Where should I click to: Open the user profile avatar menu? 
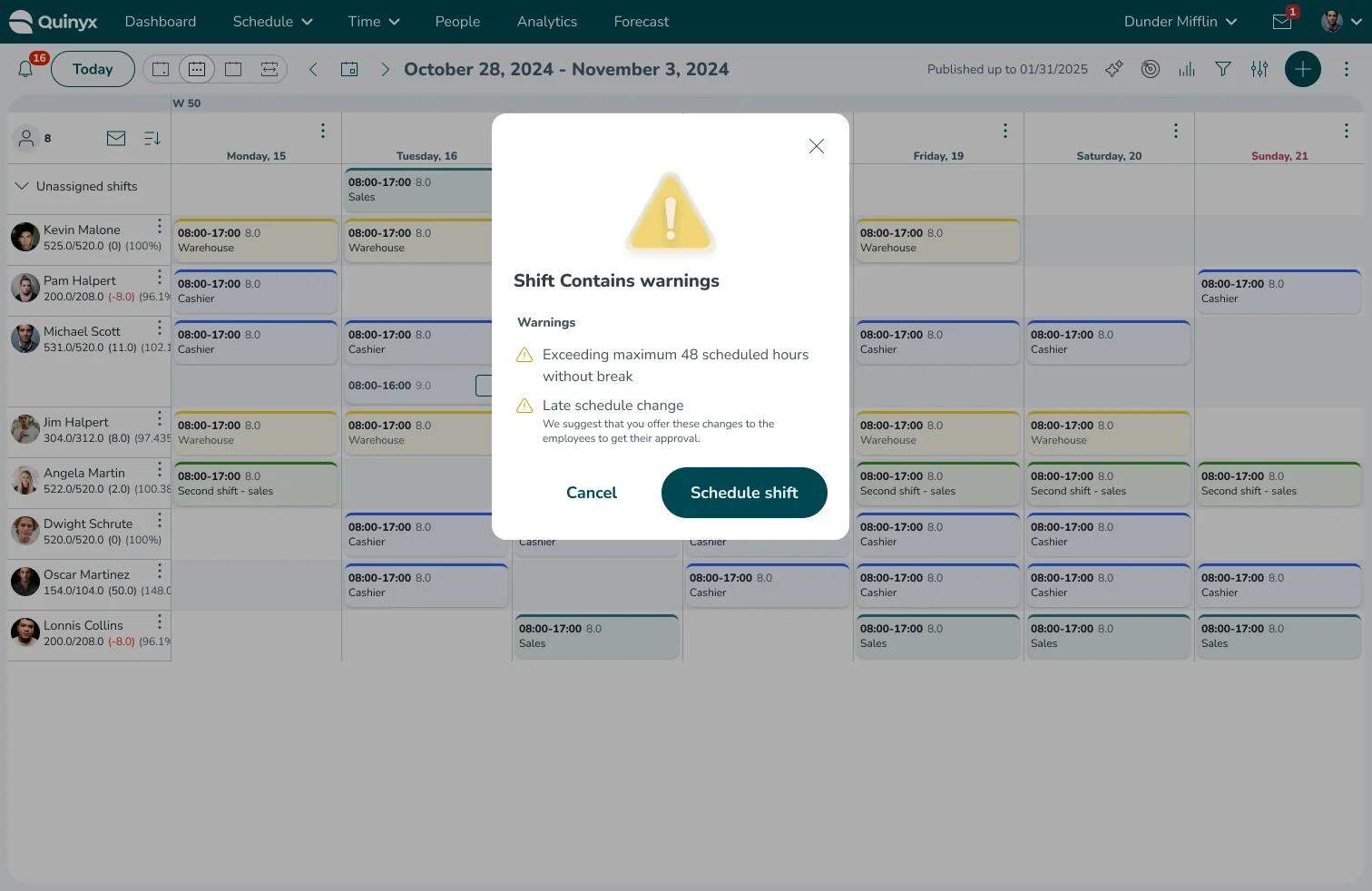[1341, 22]
